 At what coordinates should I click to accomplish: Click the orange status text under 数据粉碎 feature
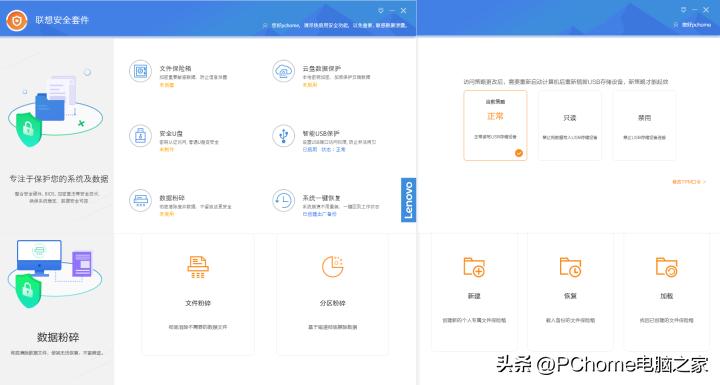[x=167, y=214]
